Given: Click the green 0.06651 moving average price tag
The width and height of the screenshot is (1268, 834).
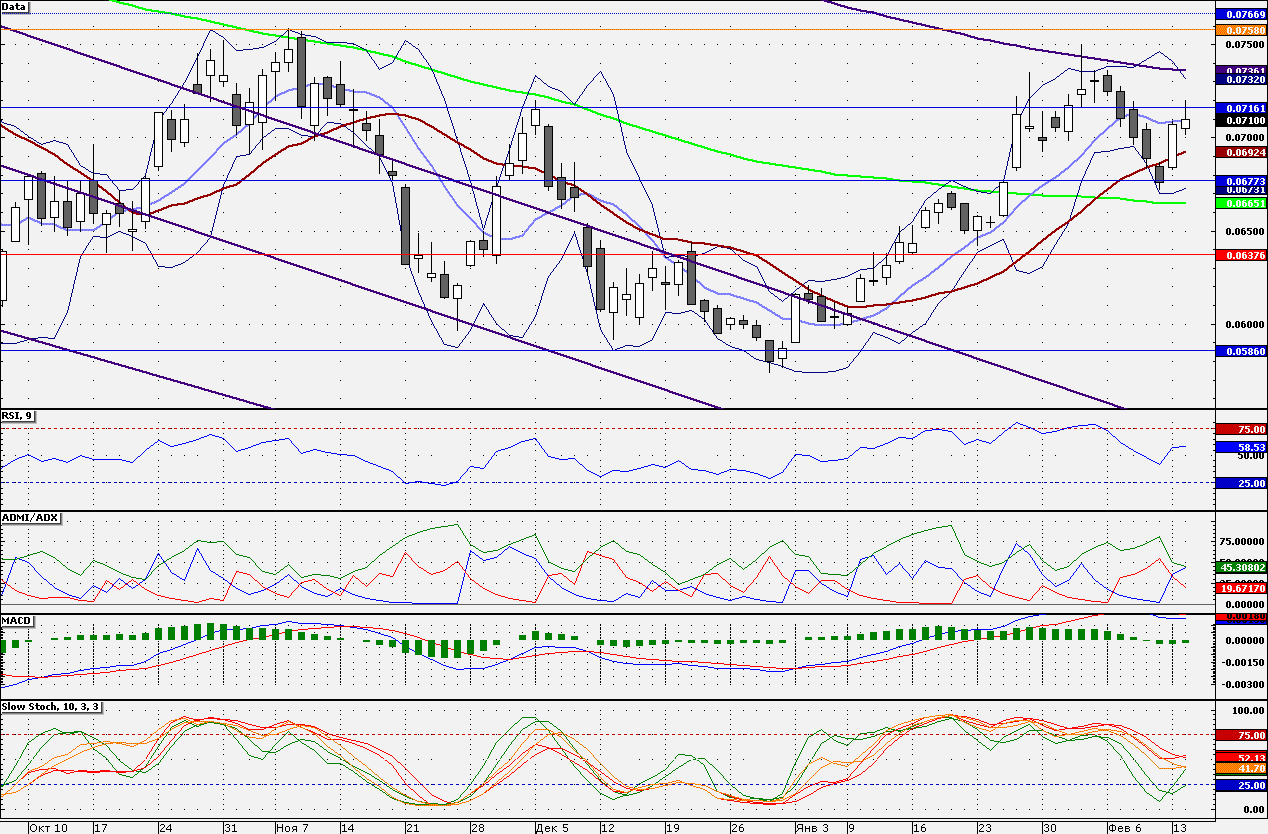Looking at the screenshot, I should pyautogui.click(x=1241, y=203).
